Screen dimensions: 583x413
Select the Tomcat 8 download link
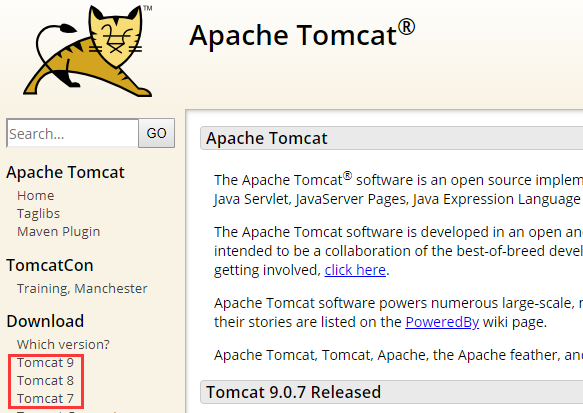tap(45, 380)
